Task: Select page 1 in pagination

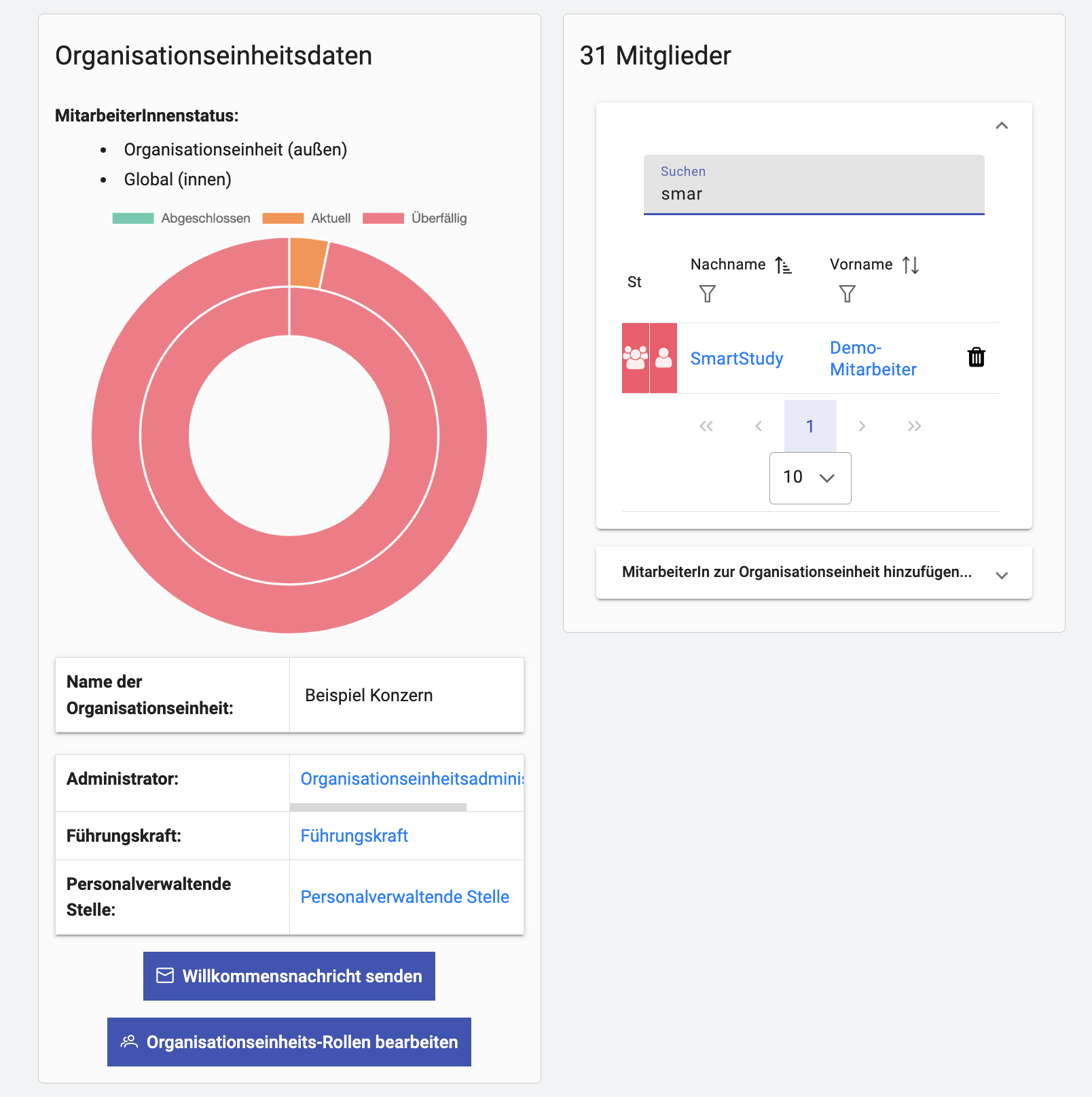Action: point(809,426)
